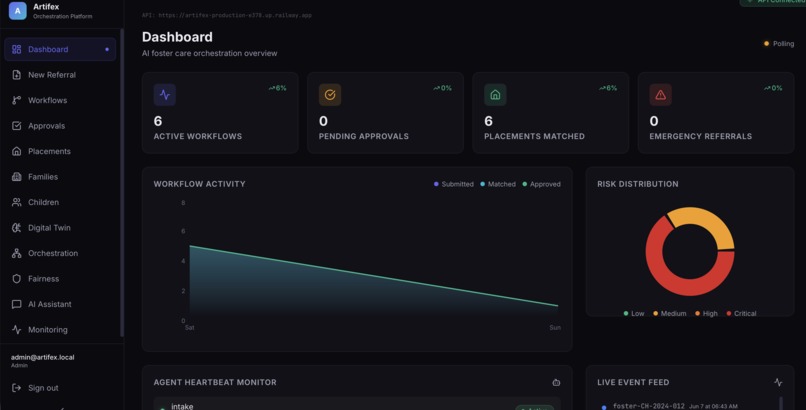806x410 pixels.
Task: Click the Orchestration network icon
Action: (16, 253)
